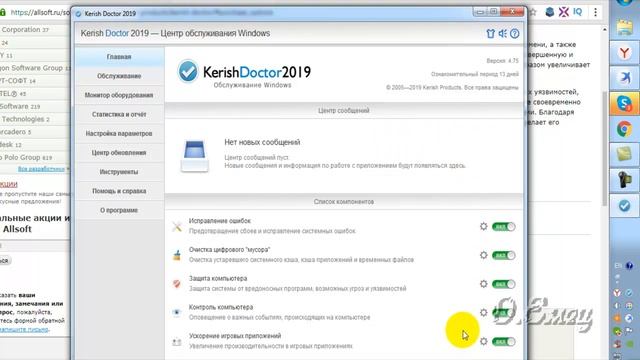Image resolution: width=640 pixels, height=360 pixels.
Task: Click the message center inbox tray icon
Action: click(195, 156)
